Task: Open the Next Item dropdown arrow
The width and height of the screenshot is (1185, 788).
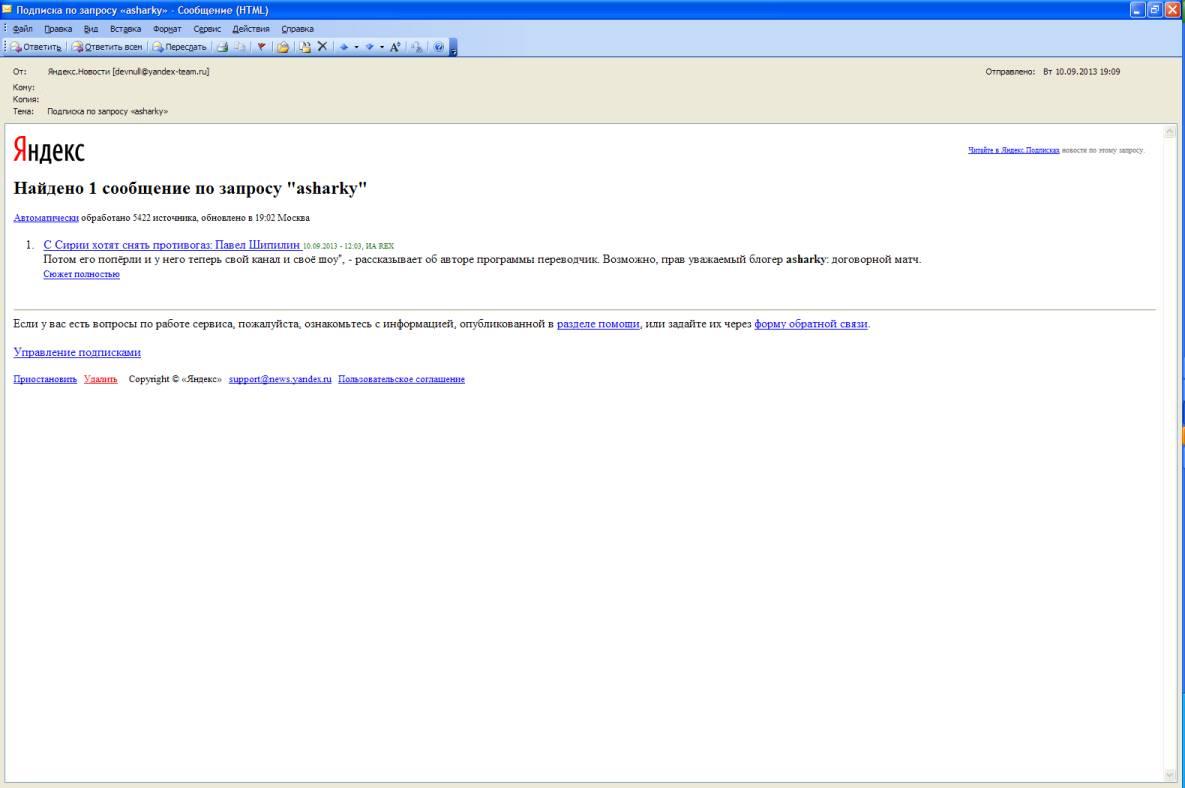Action: click(x=382, y=47)
